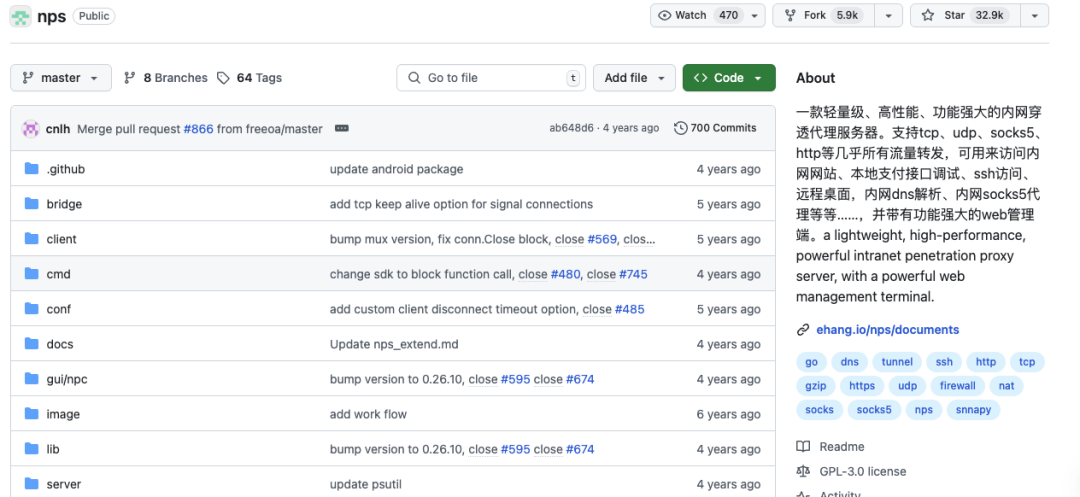Expand commit message ellipsis button
Screen dimensions: 1080x497
[342, 129]
